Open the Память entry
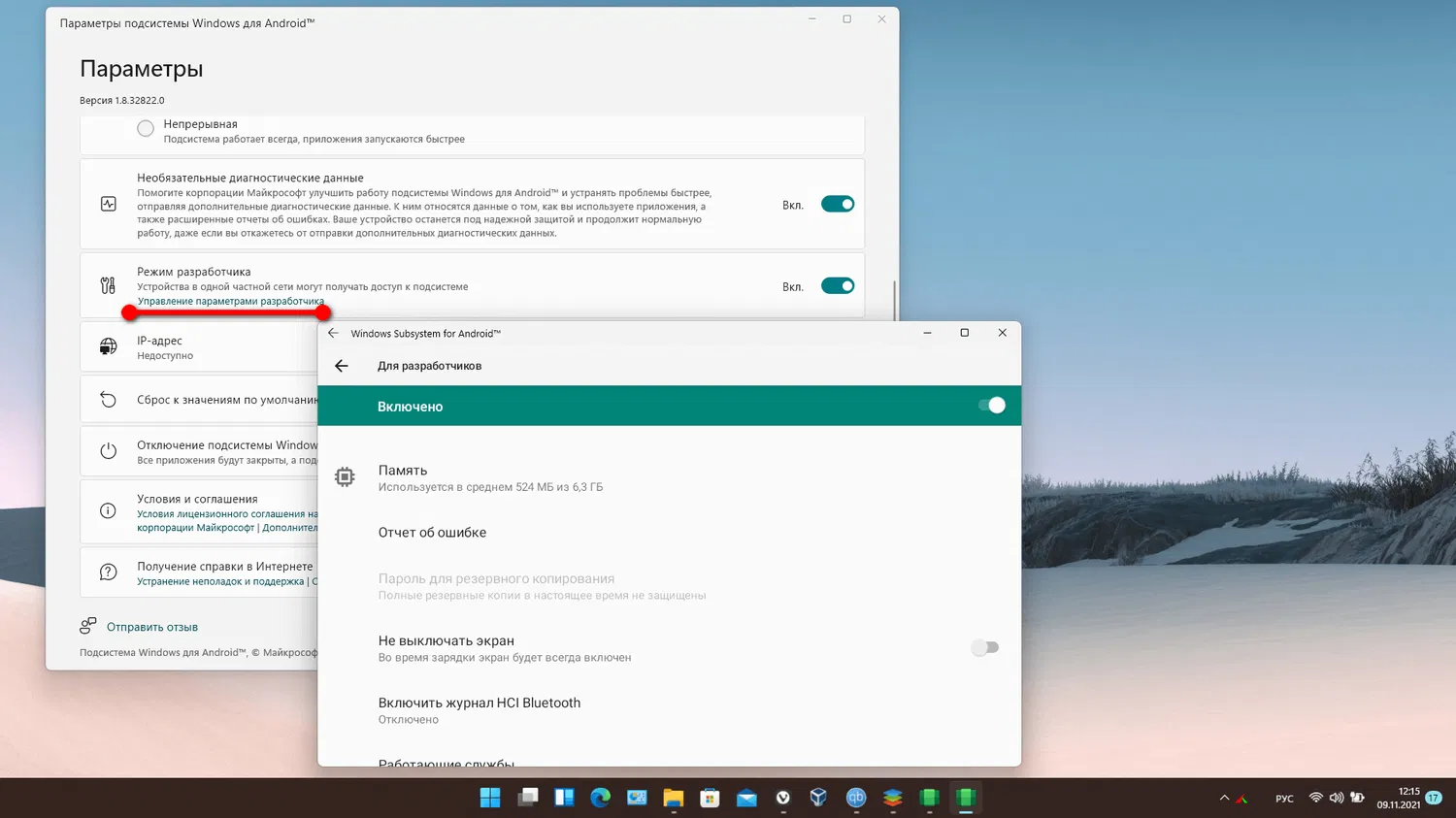This screenshot has width=1456, height=818. click(x=669, y=477)
